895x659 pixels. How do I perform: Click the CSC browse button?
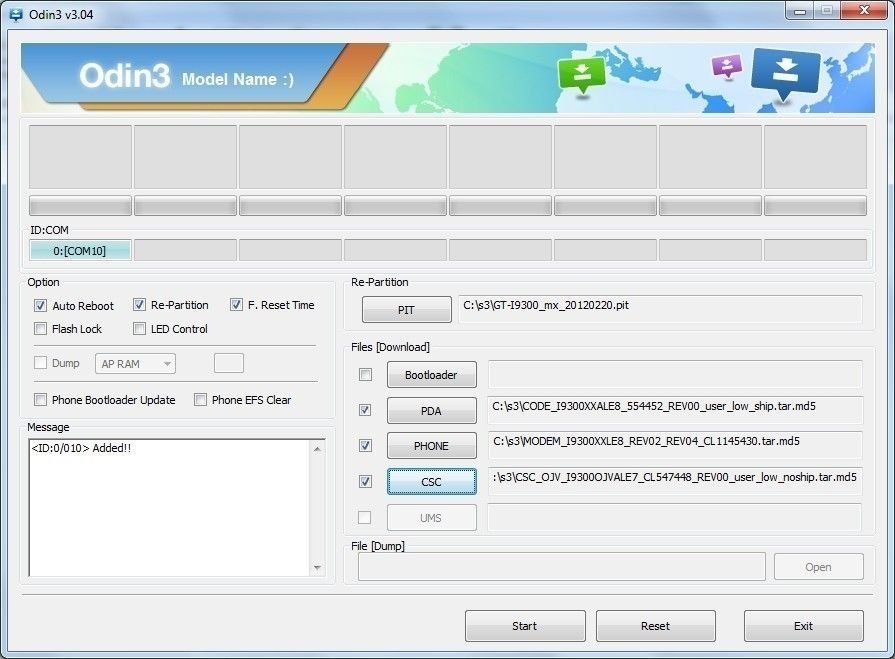(432, 482)
